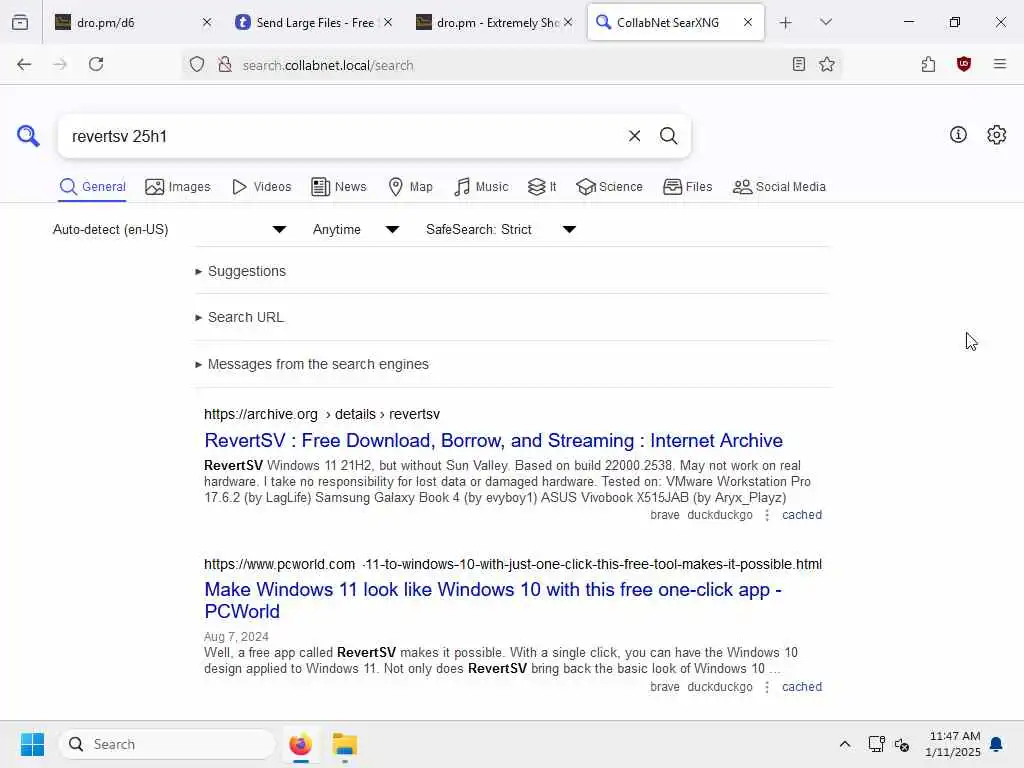Open more options for archive.org result
Screen dimensions: 1024x768
tap(767, 515)
